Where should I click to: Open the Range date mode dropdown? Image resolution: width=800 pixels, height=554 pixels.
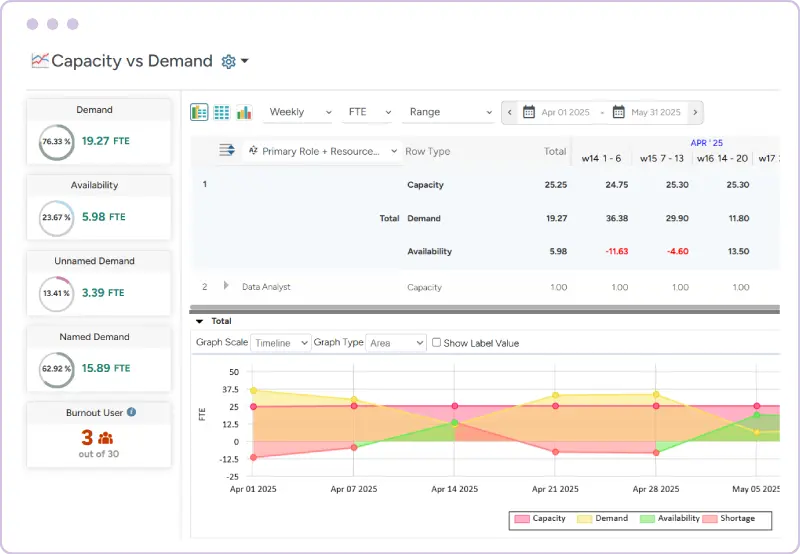(449, 112)
